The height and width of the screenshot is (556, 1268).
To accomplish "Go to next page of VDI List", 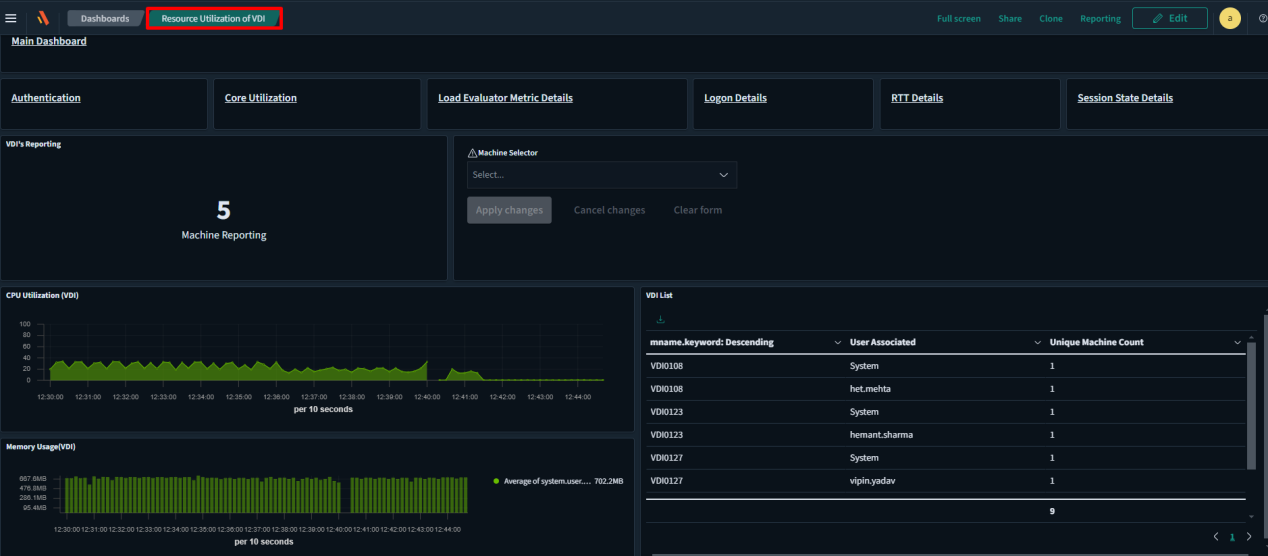I will pyautogui.click(x=1248, y=537).
